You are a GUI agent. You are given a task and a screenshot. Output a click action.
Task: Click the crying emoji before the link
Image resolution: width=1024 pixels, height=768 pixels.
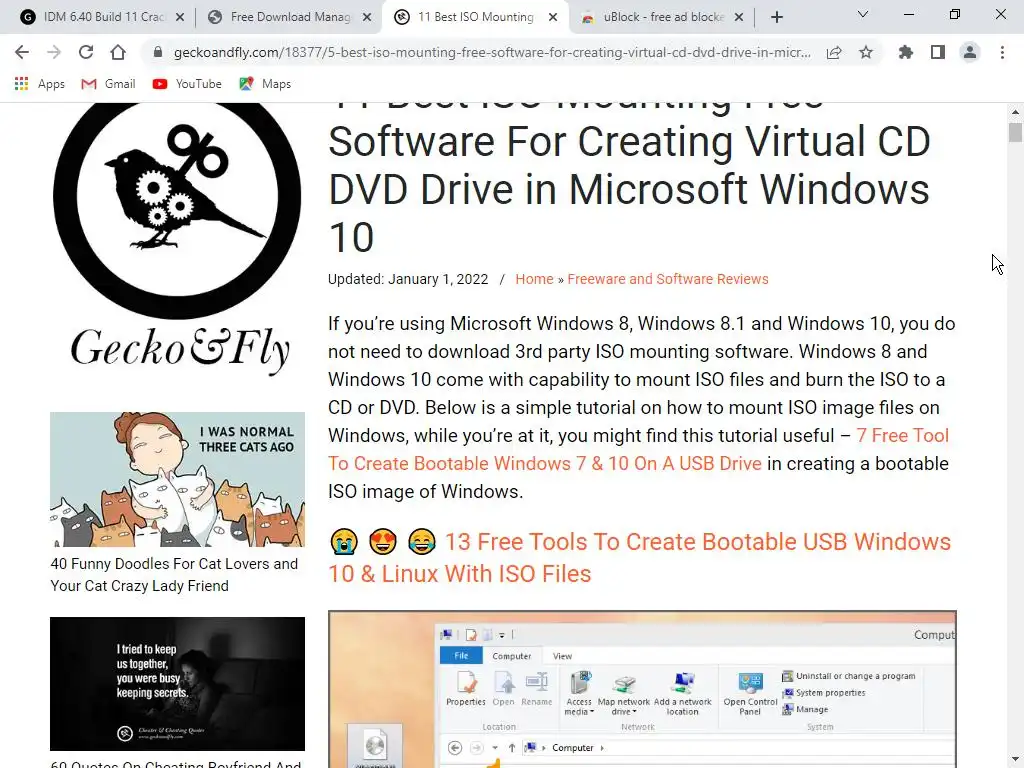point(344,542)
